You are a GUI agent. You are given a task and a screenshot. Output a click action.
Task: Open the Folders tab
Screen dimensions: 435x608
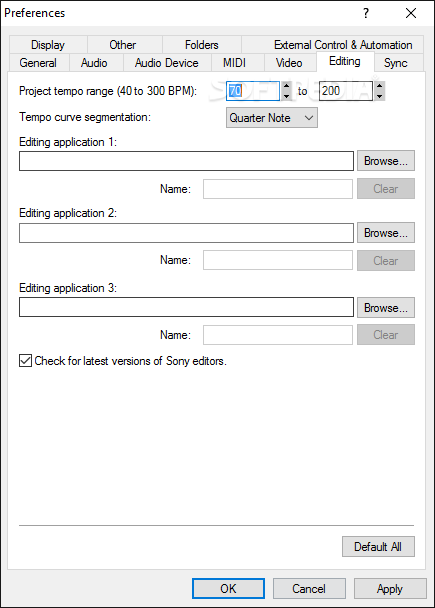tap(202, 45)
